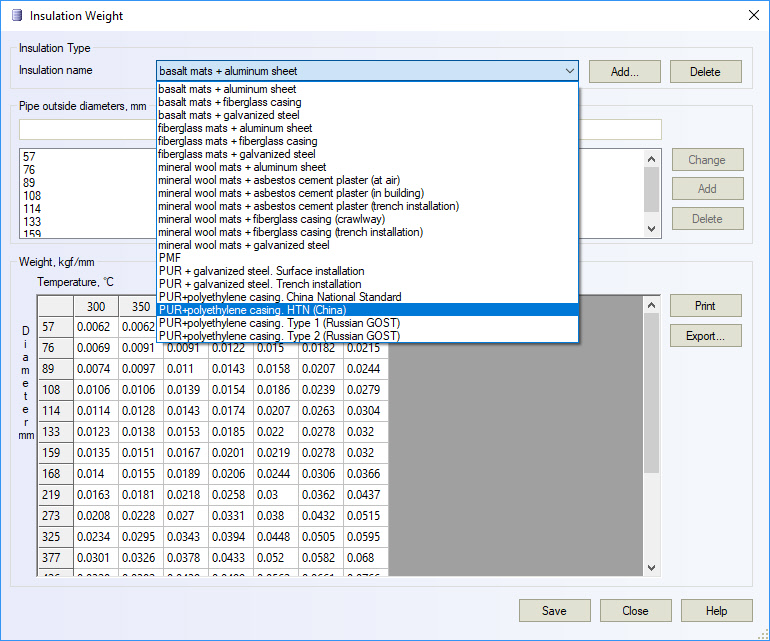This screenshot has height=641, width=770.
Task: Click the 300 temperature column header
Action: click(x=96, y=307)
